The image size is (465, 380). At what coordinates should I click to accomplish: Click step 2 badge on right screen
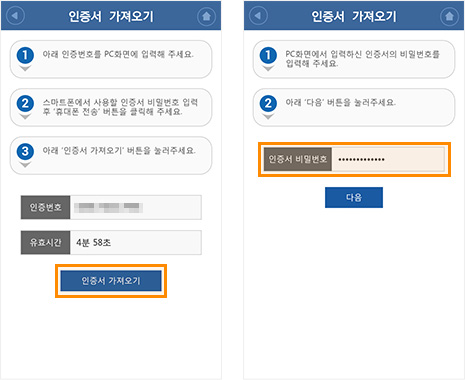coord(268,104)
